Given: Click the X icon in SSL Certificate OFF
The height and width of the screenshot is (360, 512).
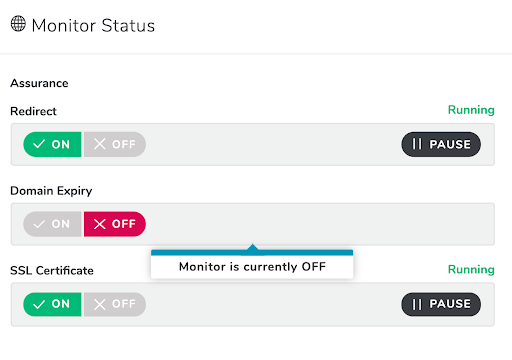Looking at the screenshot, I should (99, 304).
